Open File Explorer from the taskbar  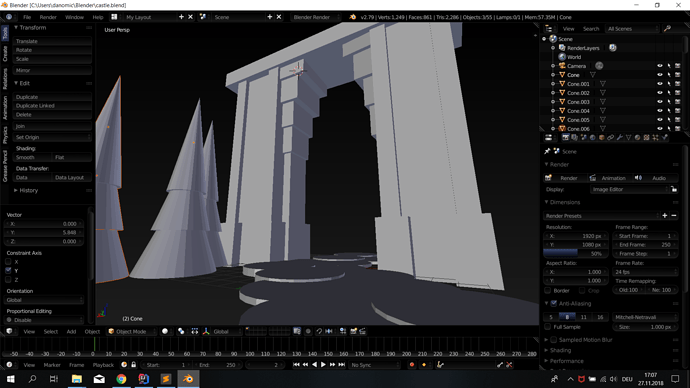(77, 379)
